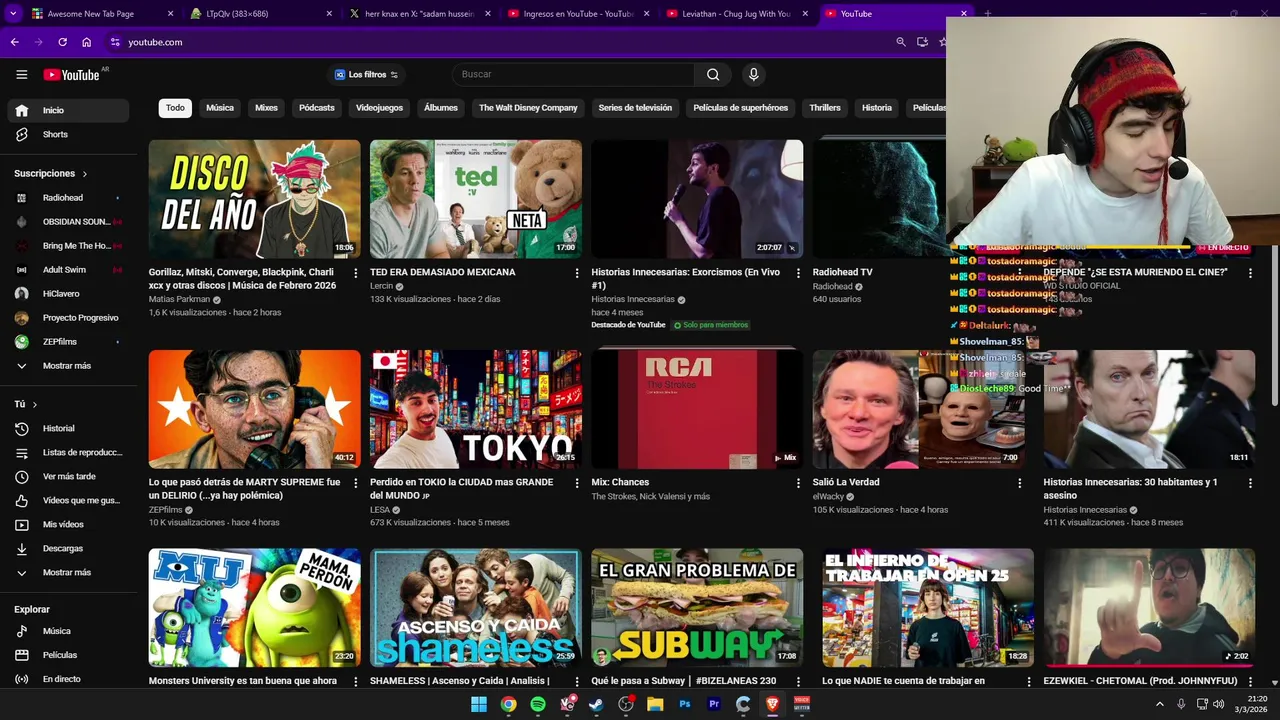This screenshot has height=720, width=1280.
Task: Click the browser home icon
Action: [x=87, y=42]
